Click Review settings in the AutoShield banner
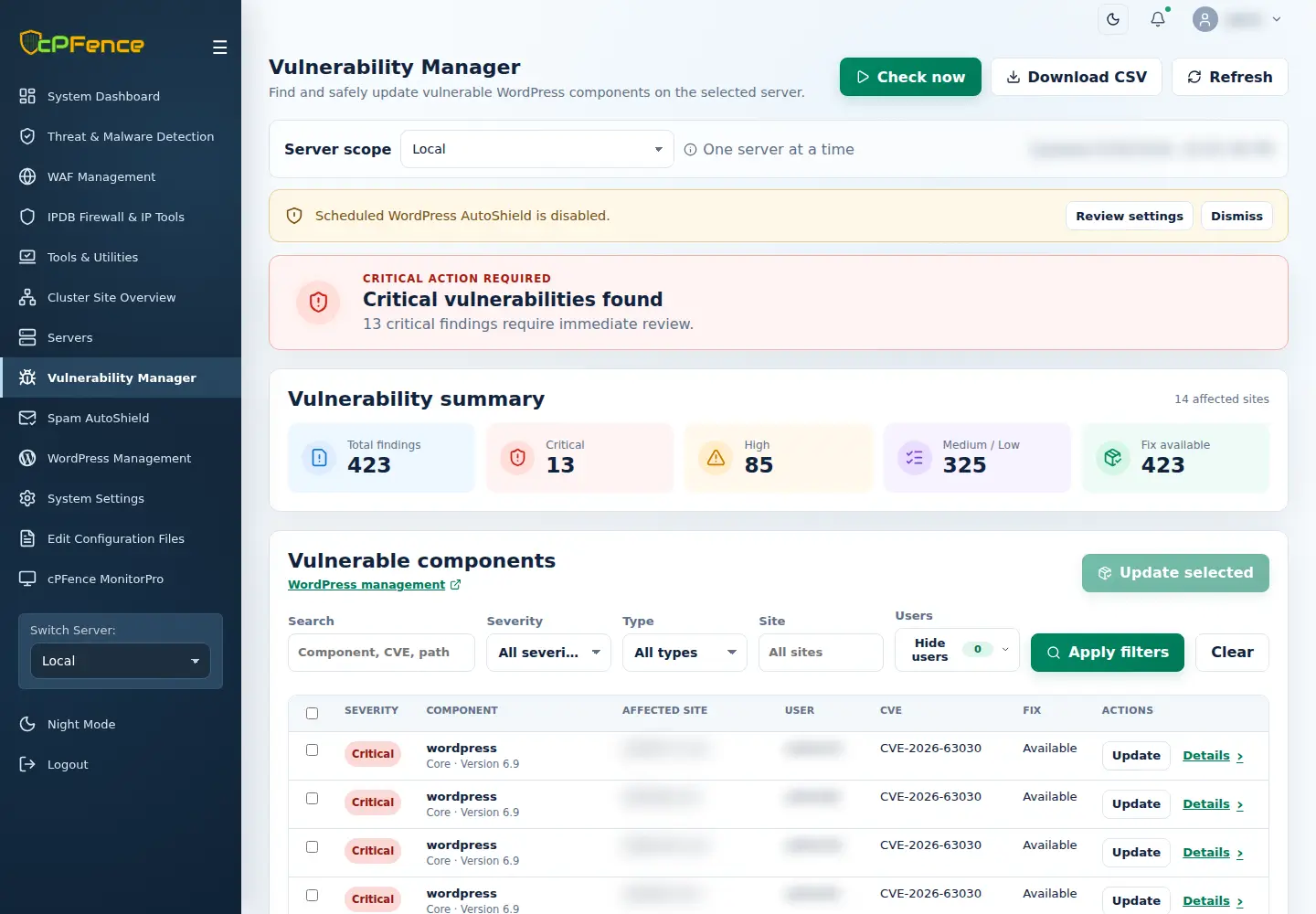Screen dimensions: 1316x914 tap(1130, 216)
